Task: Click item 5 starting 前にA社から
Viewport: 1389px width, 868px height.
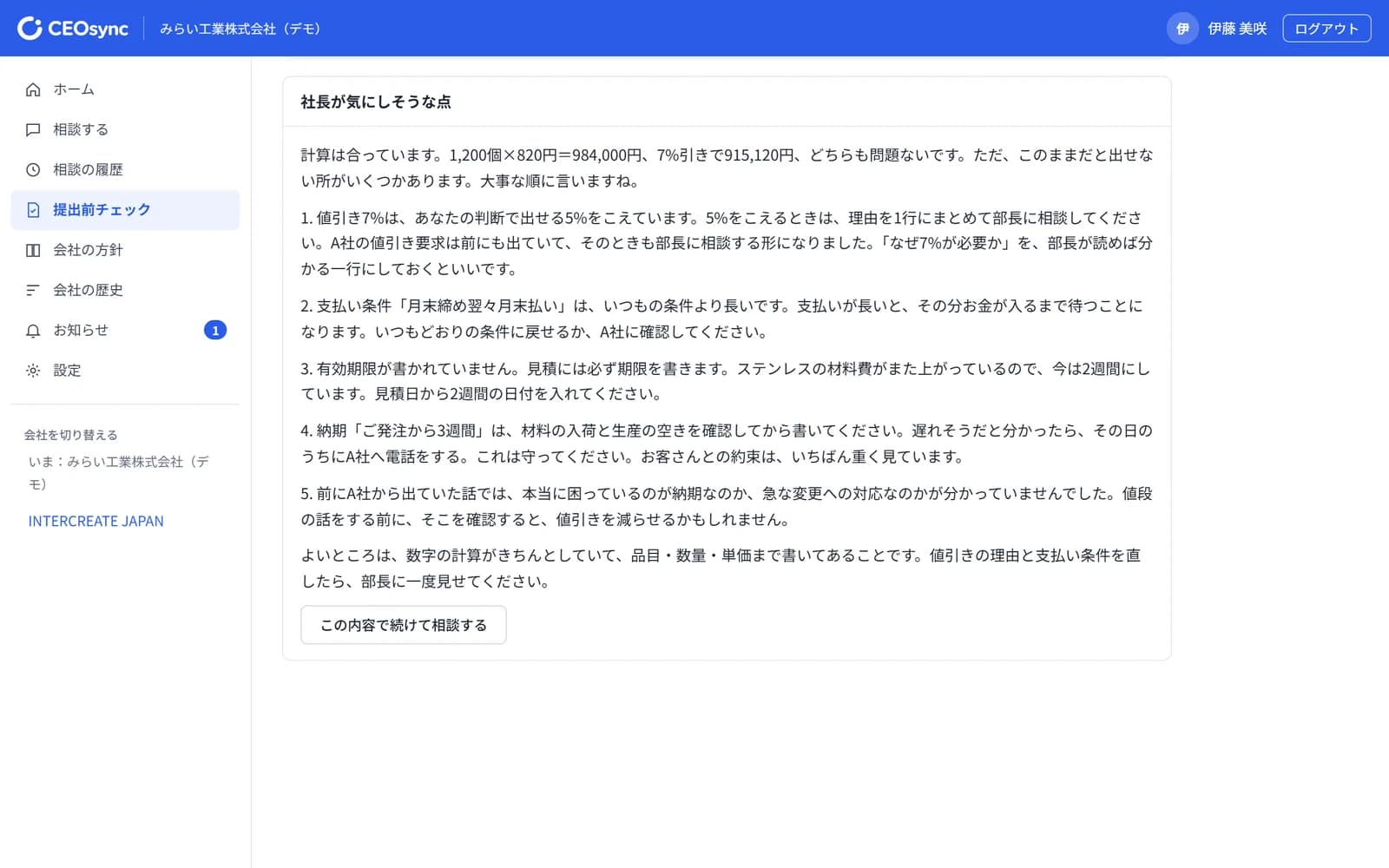Action: [727, 506]
